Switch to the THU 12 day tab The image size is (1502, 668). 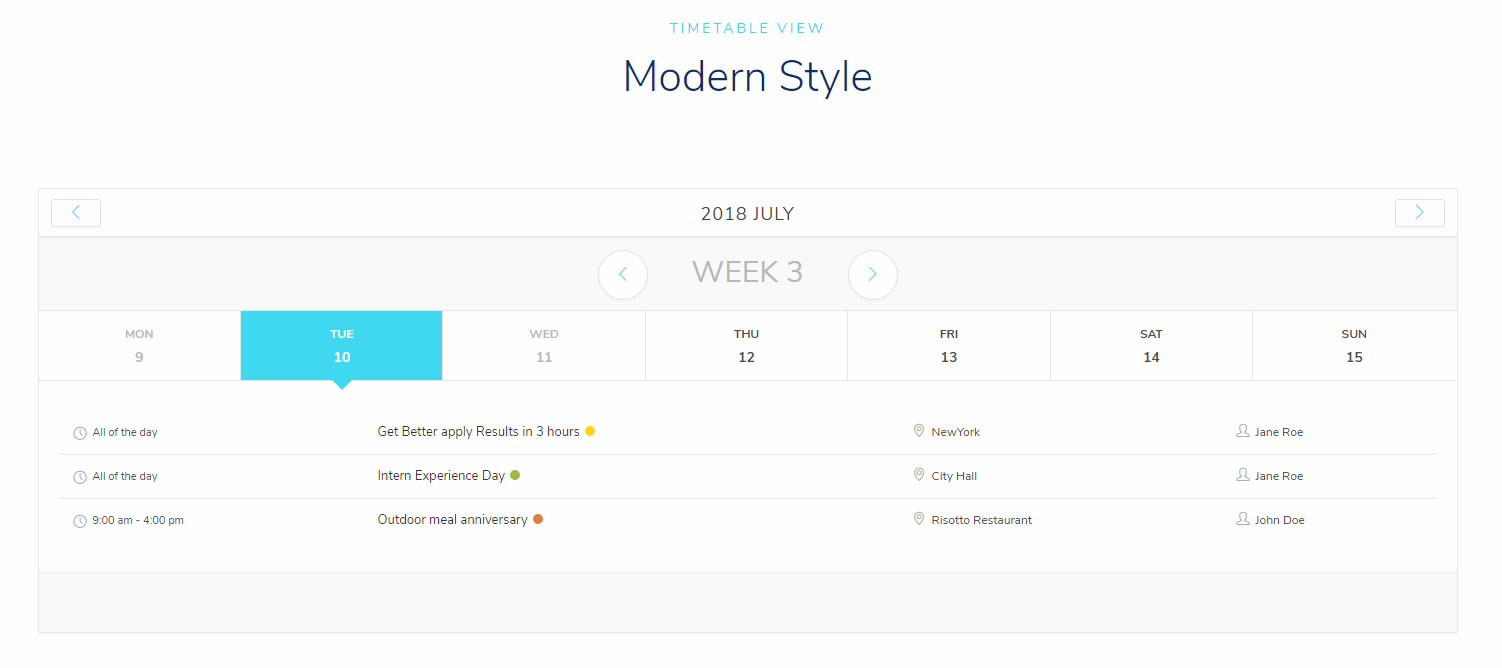(x=746, y=346)
